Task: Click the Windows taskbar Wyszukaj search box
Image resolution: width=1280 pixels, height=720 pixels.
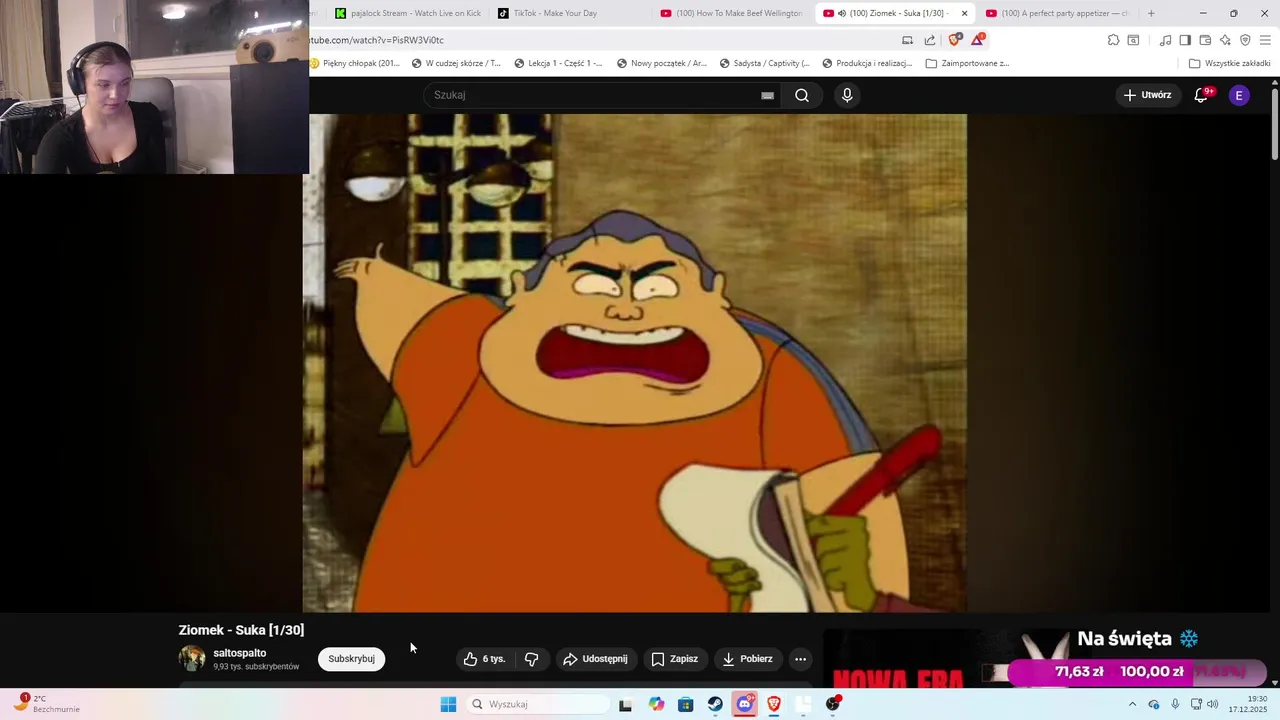Action: [x=537, y=704]
